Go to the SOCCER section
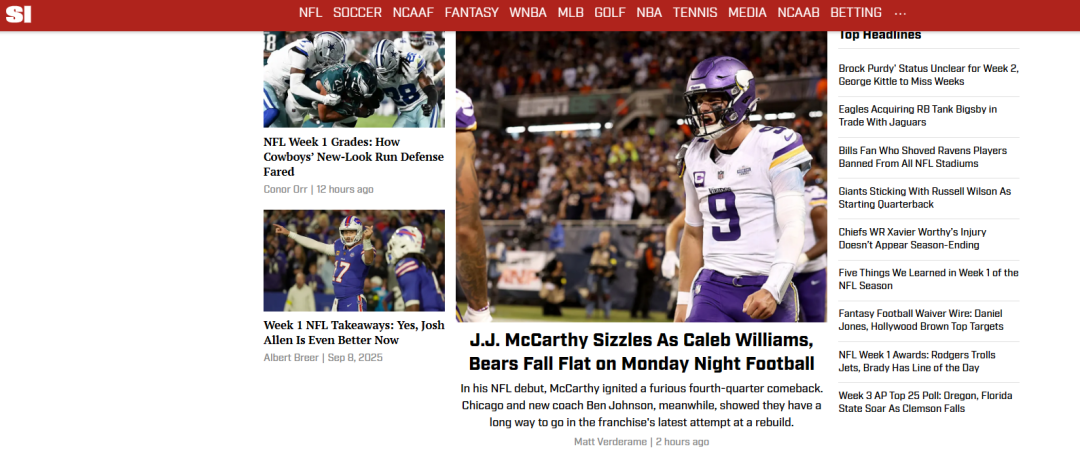The height and width of the screenshot is (452, 1080). (357, 12)
